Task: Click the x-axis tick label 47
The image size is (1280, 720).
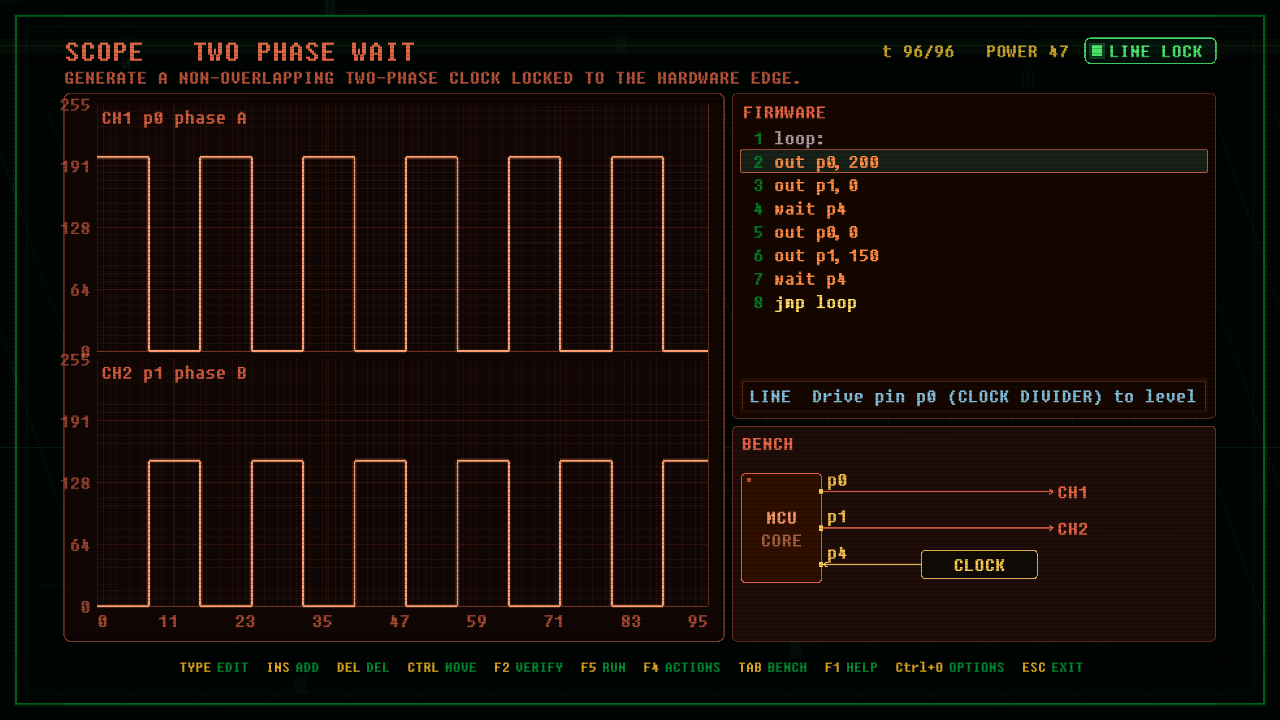Action: pos(399,621)
